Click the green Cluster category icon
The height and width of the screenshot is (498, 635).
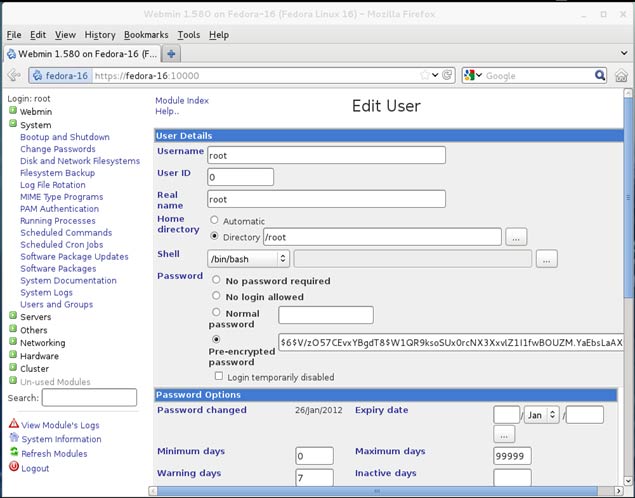(13, 368)
